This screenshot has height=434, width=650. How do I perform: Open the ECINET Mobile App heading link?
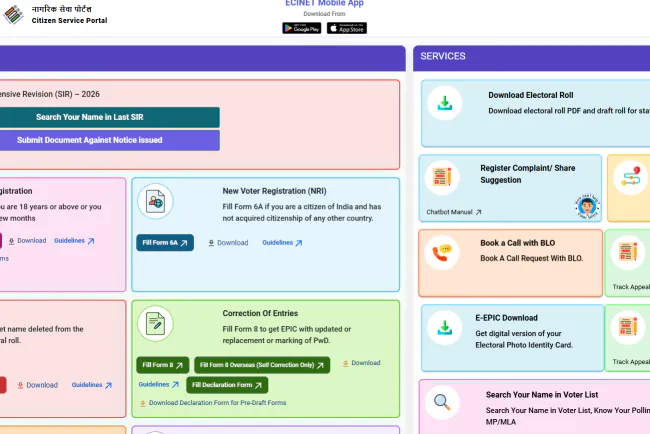click(x=324, y=3)
